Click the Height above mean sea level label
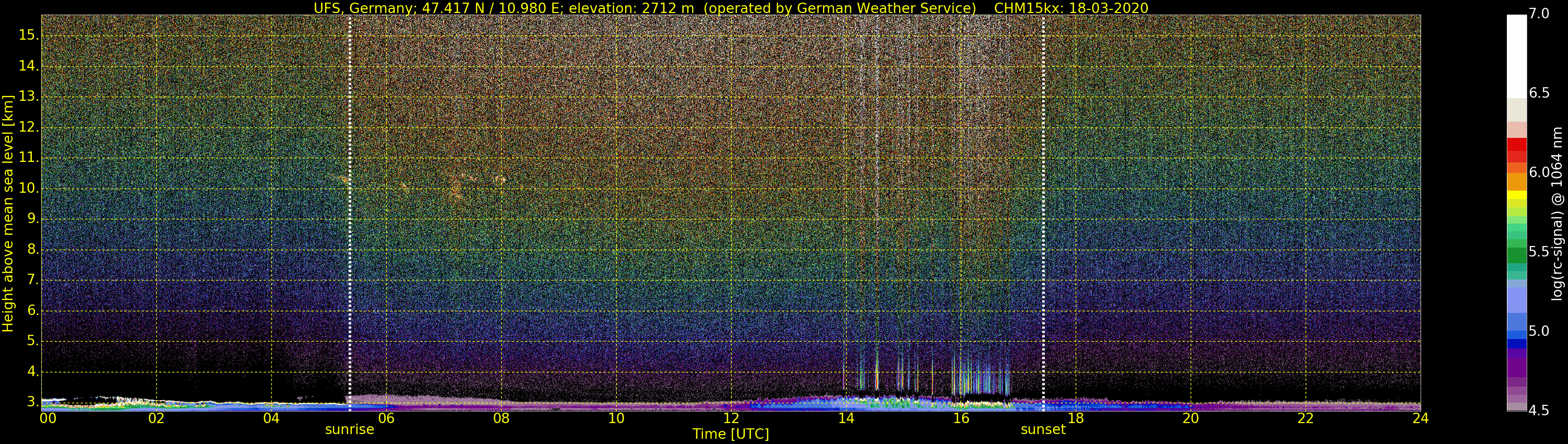Image resolution: width=1568 pixels, height=444 pixels. 8,213
